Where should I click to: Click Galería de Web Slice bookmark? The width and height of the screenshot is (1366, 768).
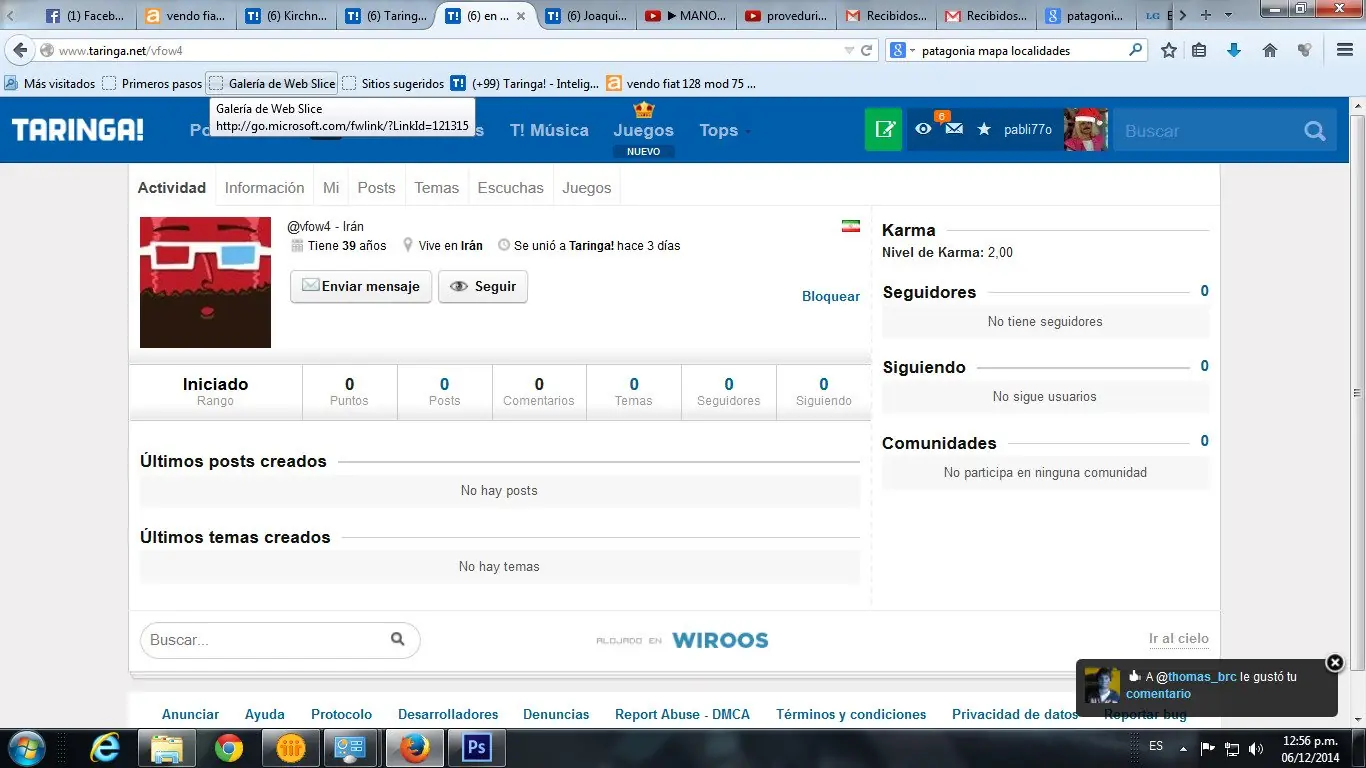tap(272, 84)
